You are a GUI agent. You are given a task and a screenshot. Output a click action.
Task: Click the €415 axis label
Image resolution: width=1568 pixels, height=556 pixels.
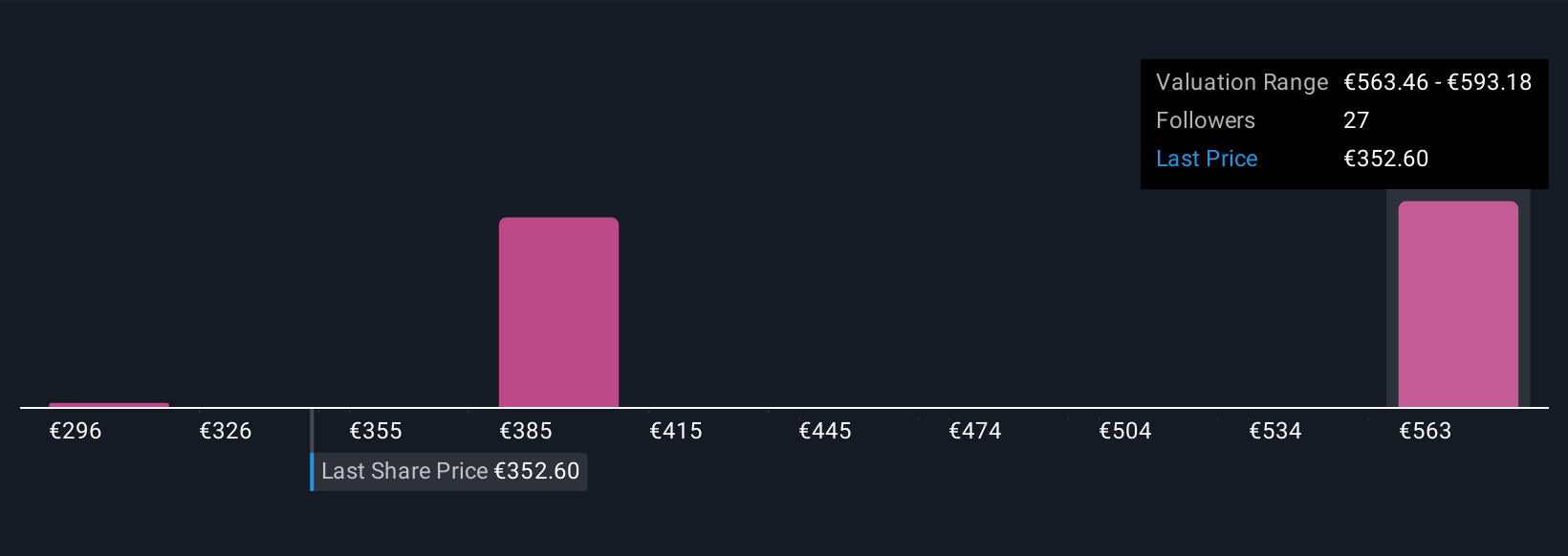tap(676, 431)
